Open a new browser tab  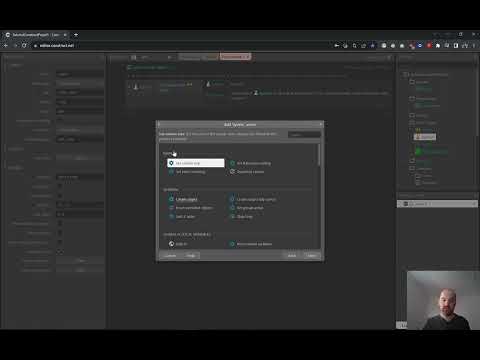coord(76,35)
